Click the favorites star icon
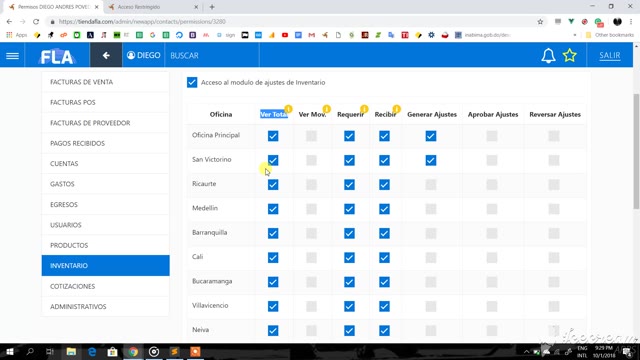 (x=569, y=55)
